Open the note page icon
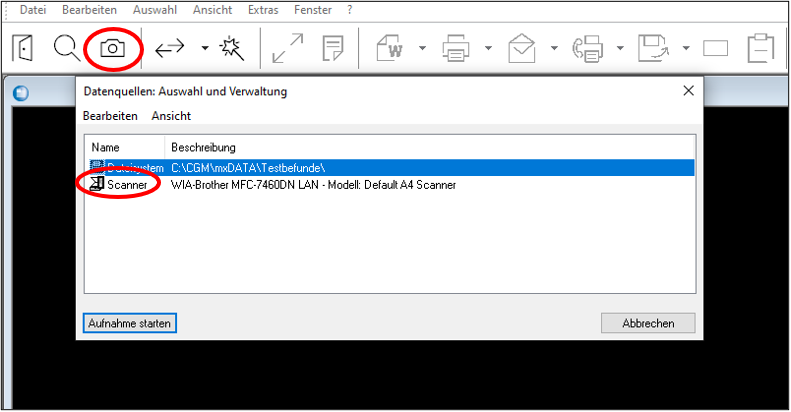 pos(333,48)
